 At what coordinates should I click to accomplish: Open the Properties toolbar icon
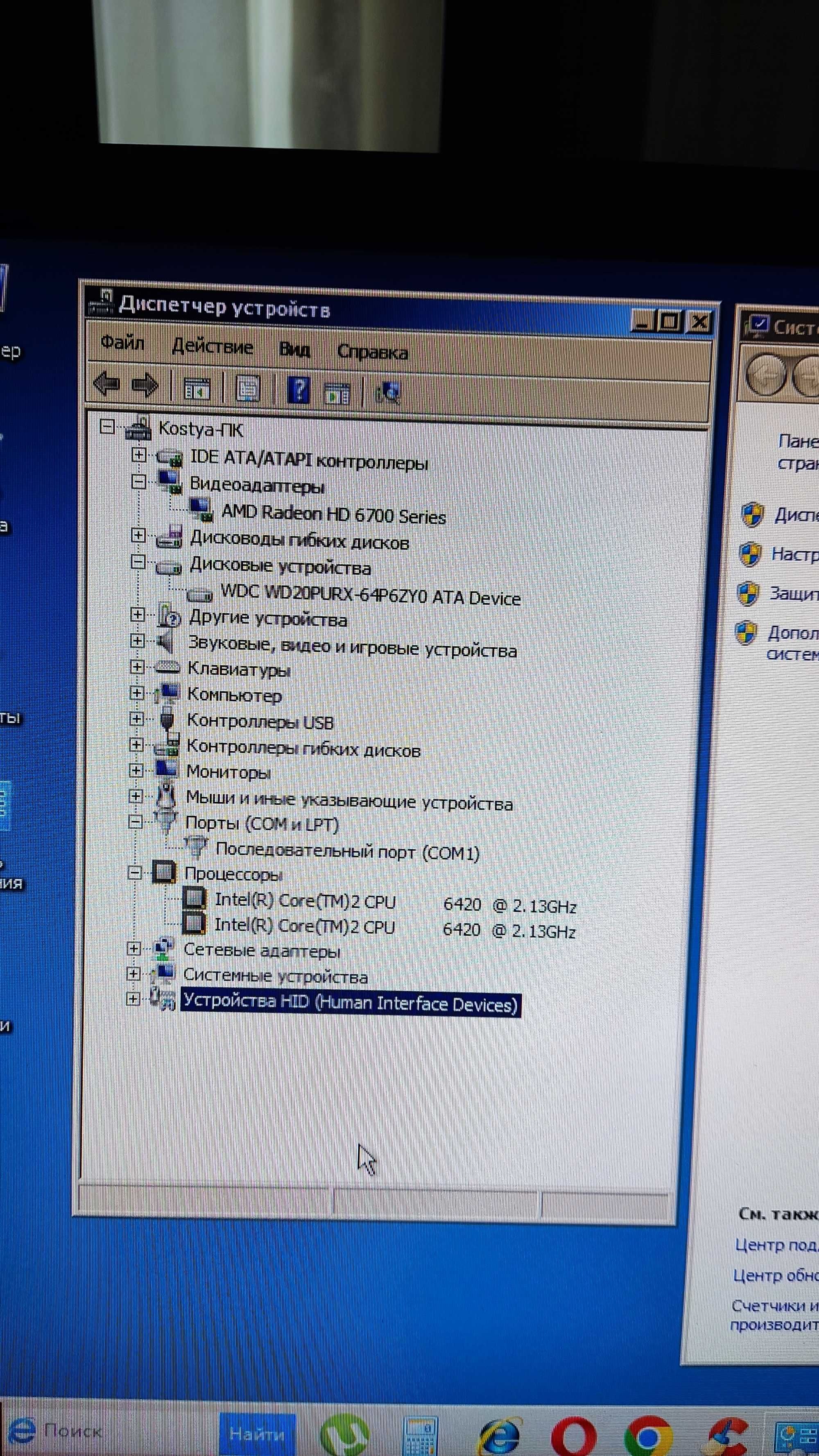(x=247, y=389)
